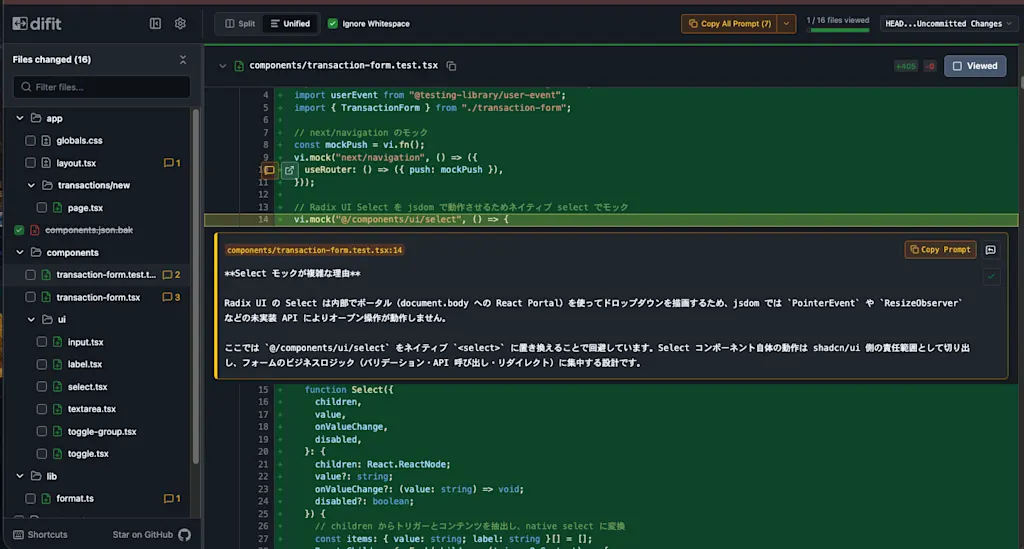This screenshot has height=549, width=1024.
Task: Click highlighted line number 14
Action: click(263, 219)
